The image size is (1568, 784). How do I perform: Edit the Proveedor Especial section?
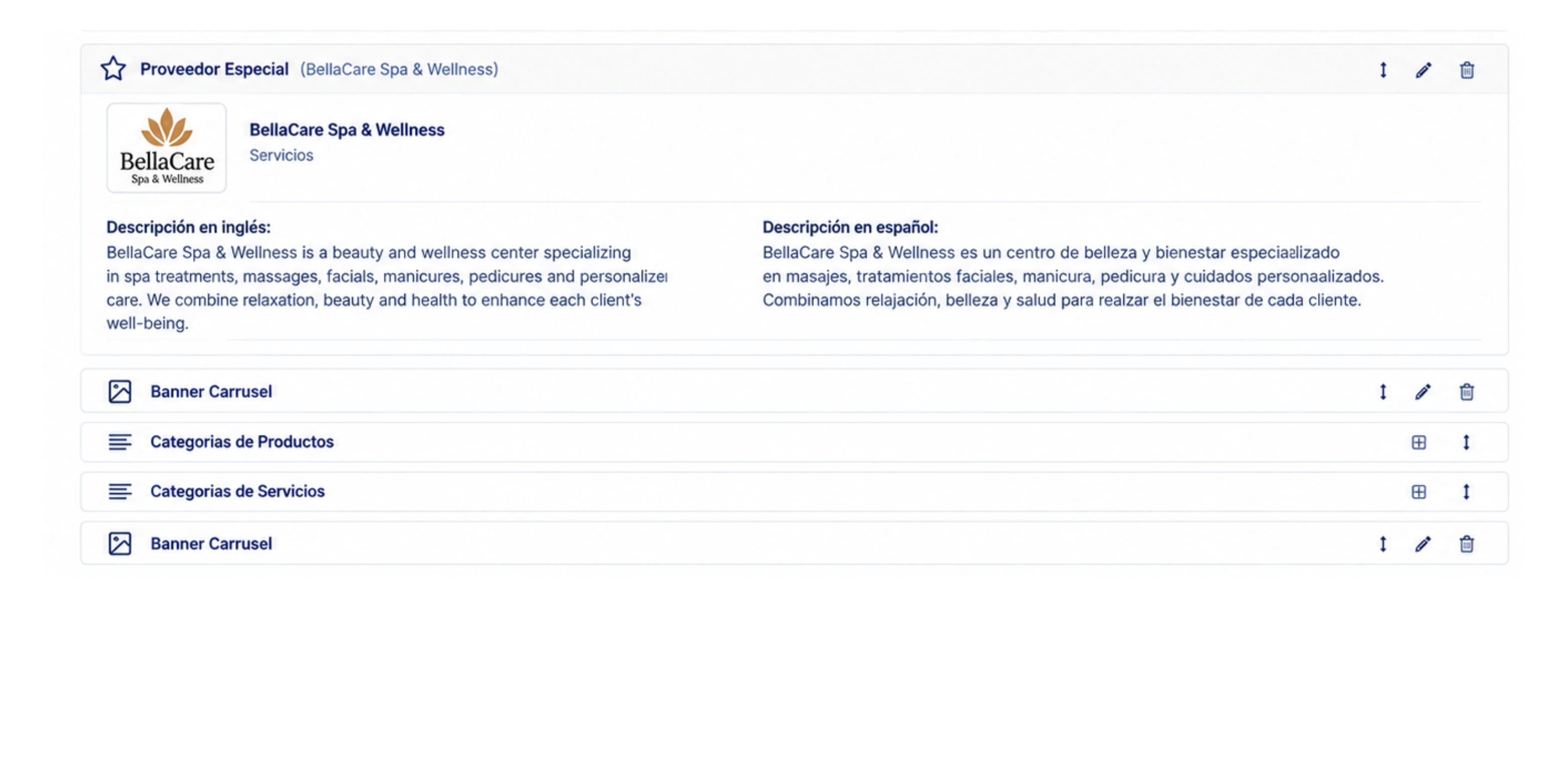click(1423, 70)
